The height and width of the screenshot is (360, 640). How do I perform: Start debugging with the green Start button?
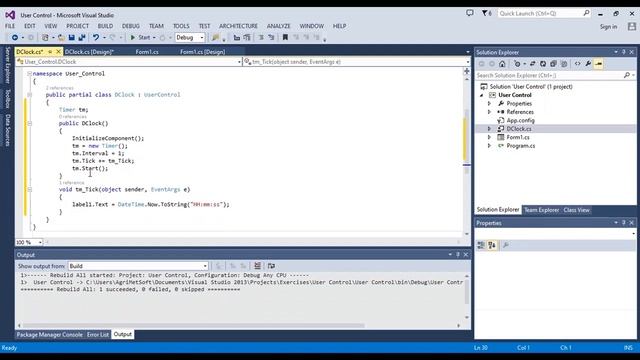pos(140,38)
